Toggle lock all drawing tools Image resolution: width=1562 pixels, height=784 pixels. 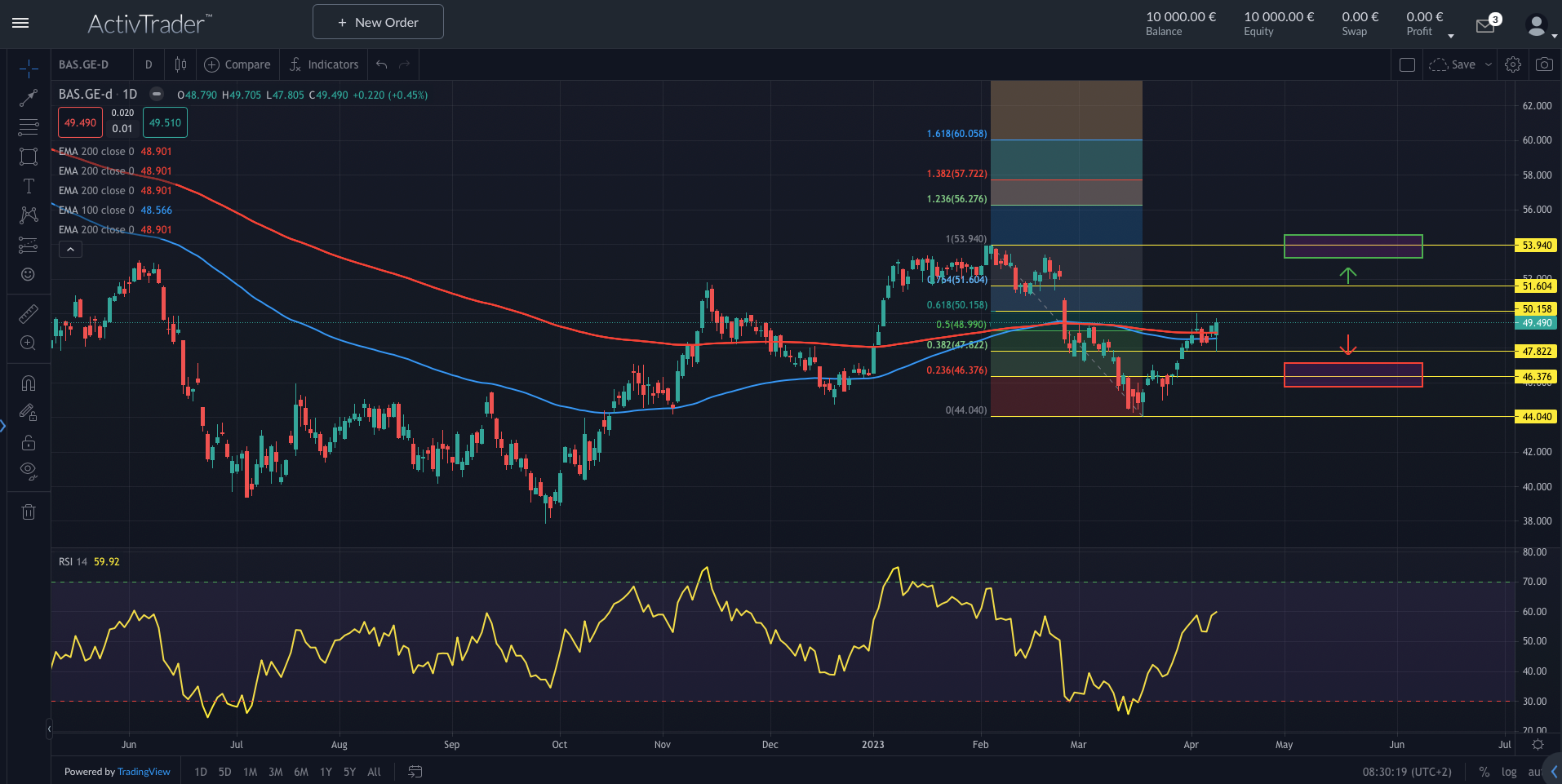(29, 443)
